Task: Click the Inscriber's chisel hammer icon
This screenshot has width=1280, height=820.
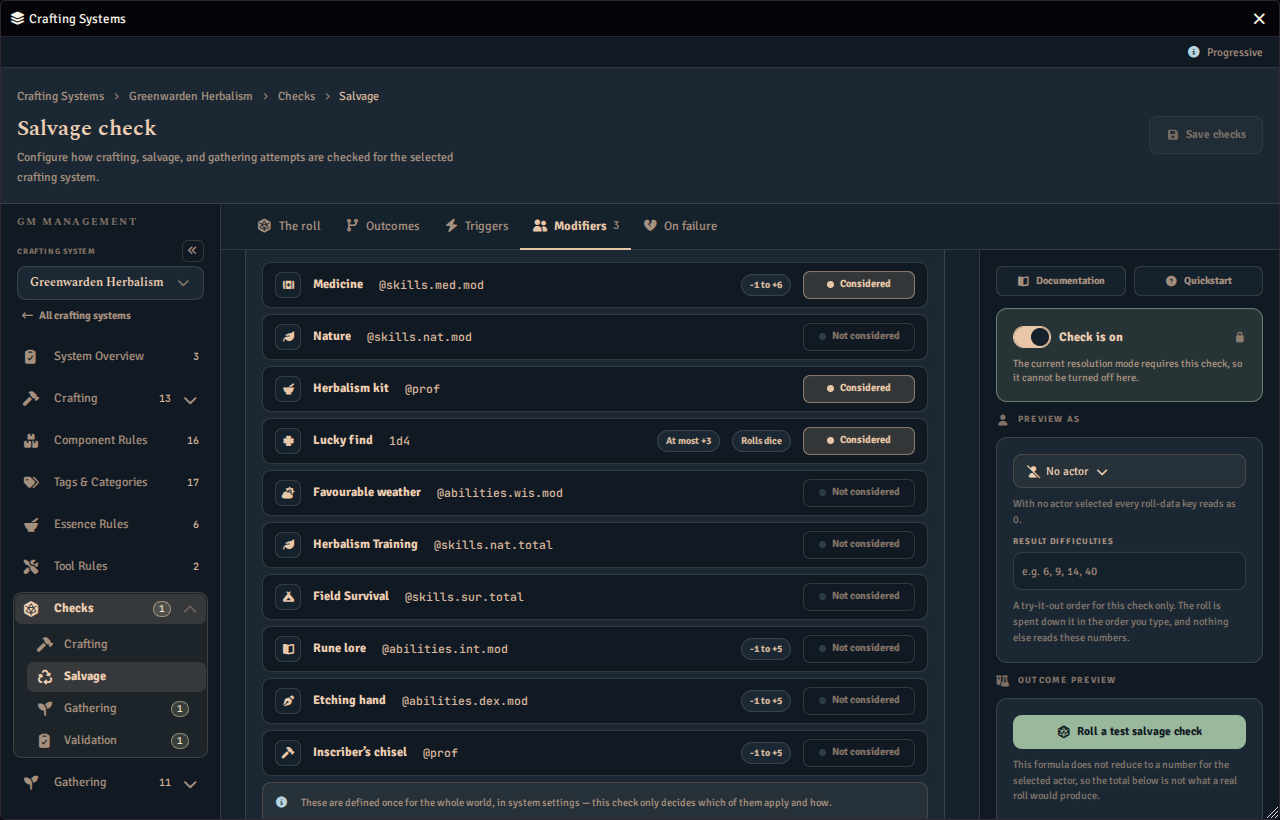Action: pyautogui.click(x=288, y=753)
